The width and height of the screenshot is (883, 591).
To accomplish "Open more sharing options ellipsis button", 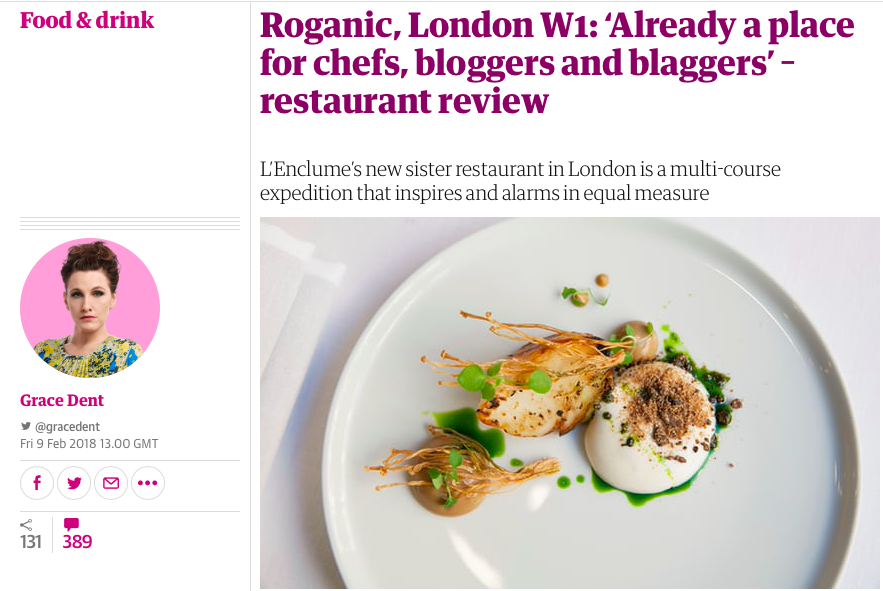I will tap(148, 483).
